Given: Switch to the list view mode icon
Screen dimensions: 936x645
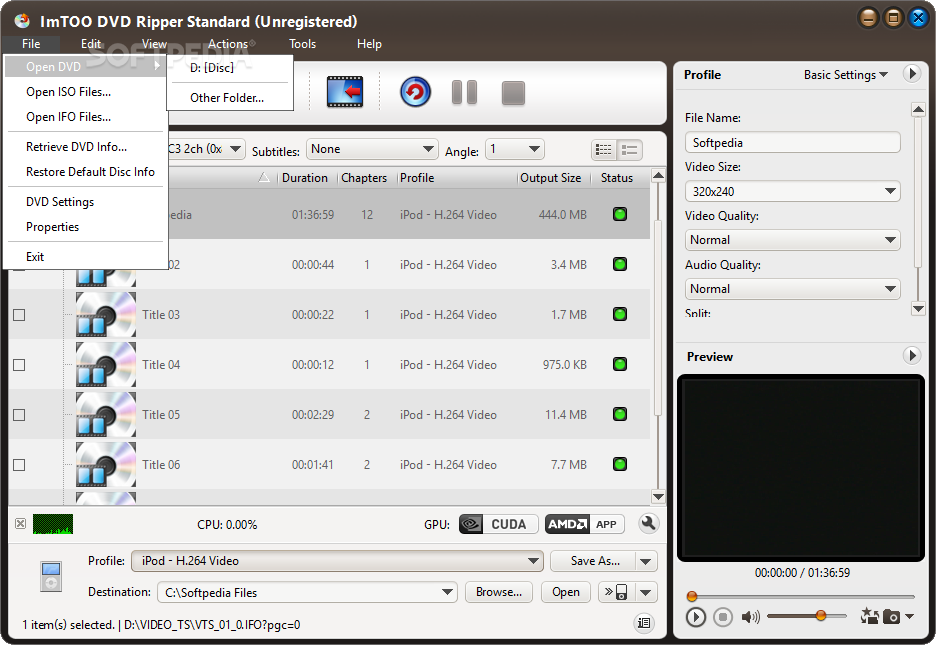Looking at the screenshot, I should [604, 150].
